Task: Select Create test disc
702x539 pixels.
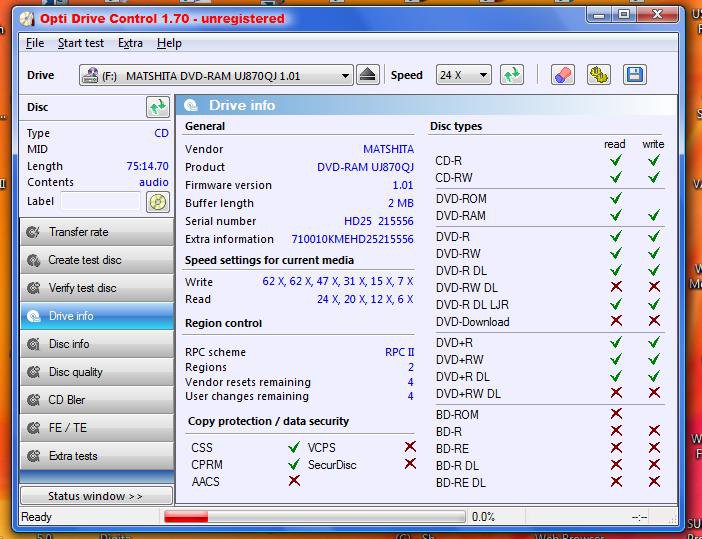Action: [x=97, y=260]
